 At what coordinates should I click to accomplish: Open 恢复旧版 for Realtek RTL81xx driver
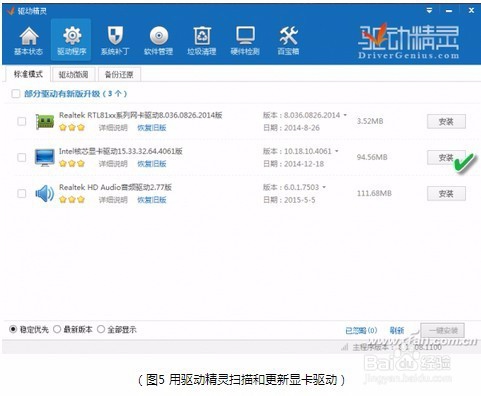coord(152,128)
